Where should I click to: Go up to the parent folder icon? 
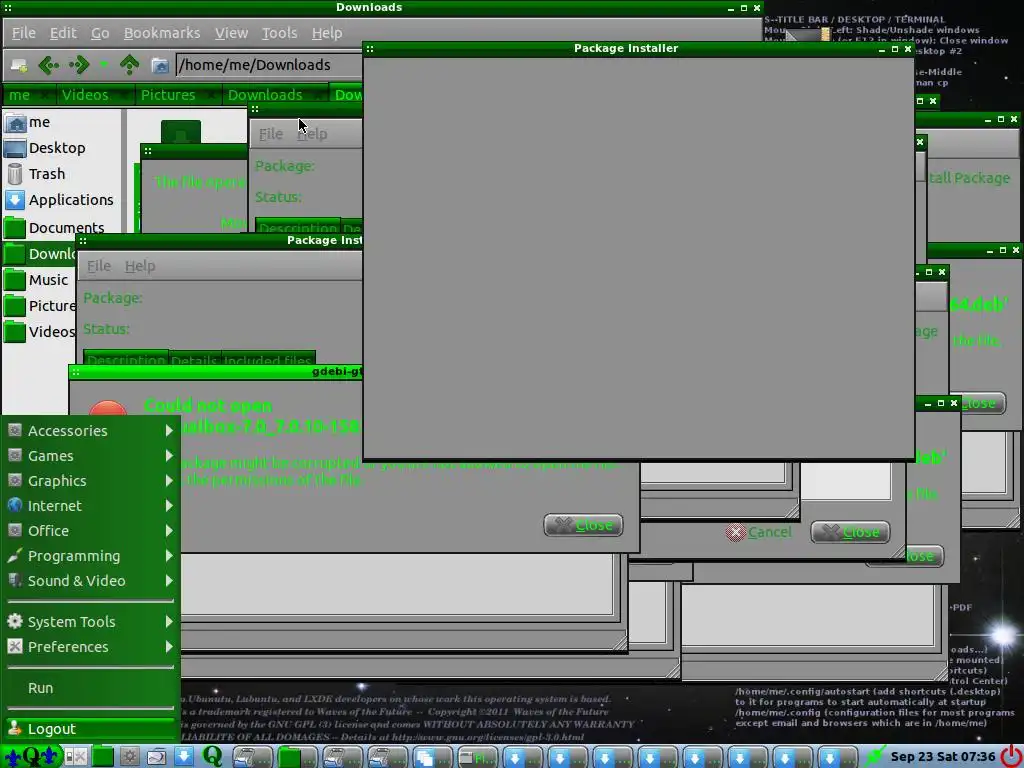pyautogui.click(x=129, y=65)
